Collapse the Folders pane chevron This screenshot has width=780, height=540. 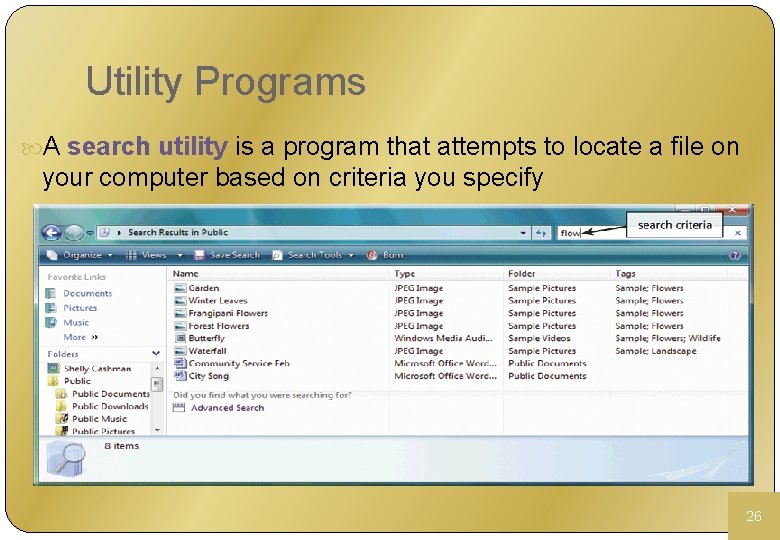tap(156, 354)
